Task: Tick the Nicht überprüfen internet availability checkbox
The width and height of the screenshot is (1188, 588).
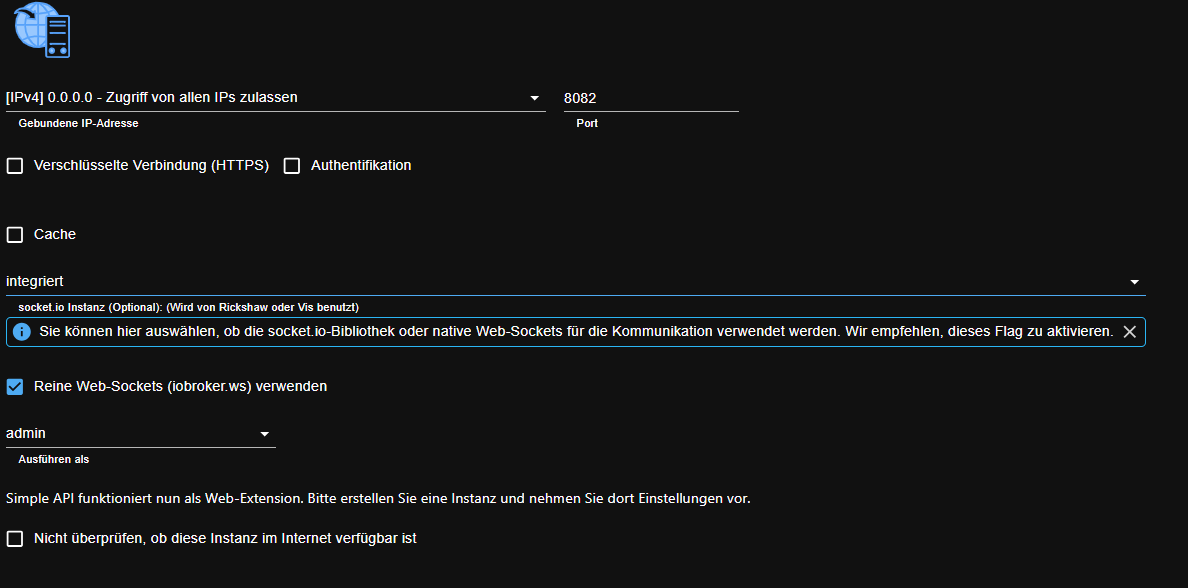Action: 15,539
